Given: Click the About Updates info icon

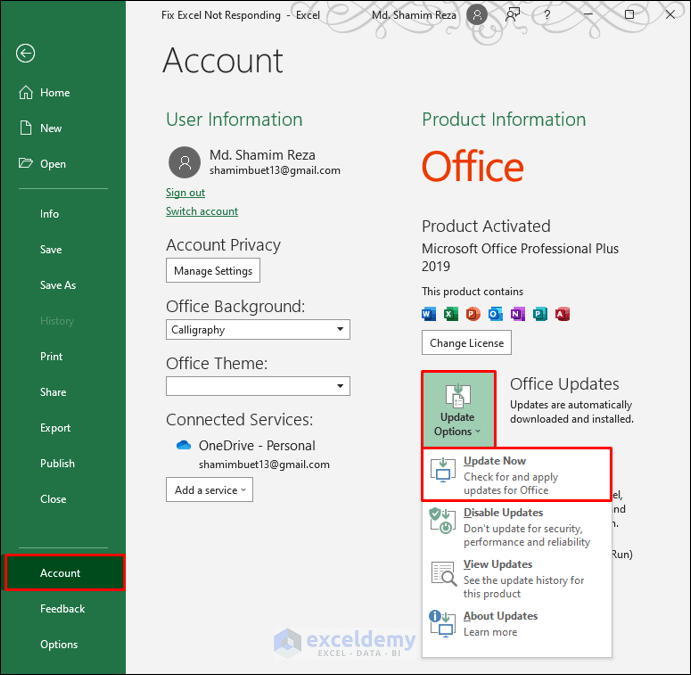Looking at the screenshot, I should click(442, 623).
